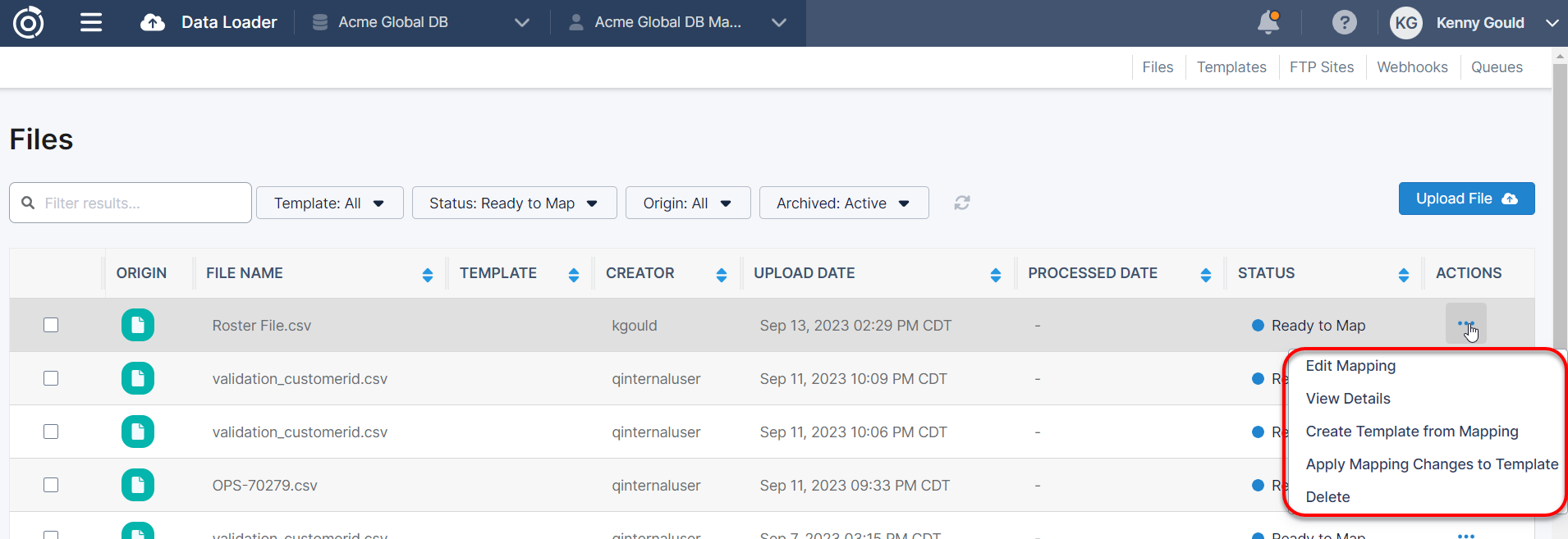Click the application logo in the header
Image resolution: width=1568 pixels, height=539 pixels.
pyautogui.click(x=29, y=22)
